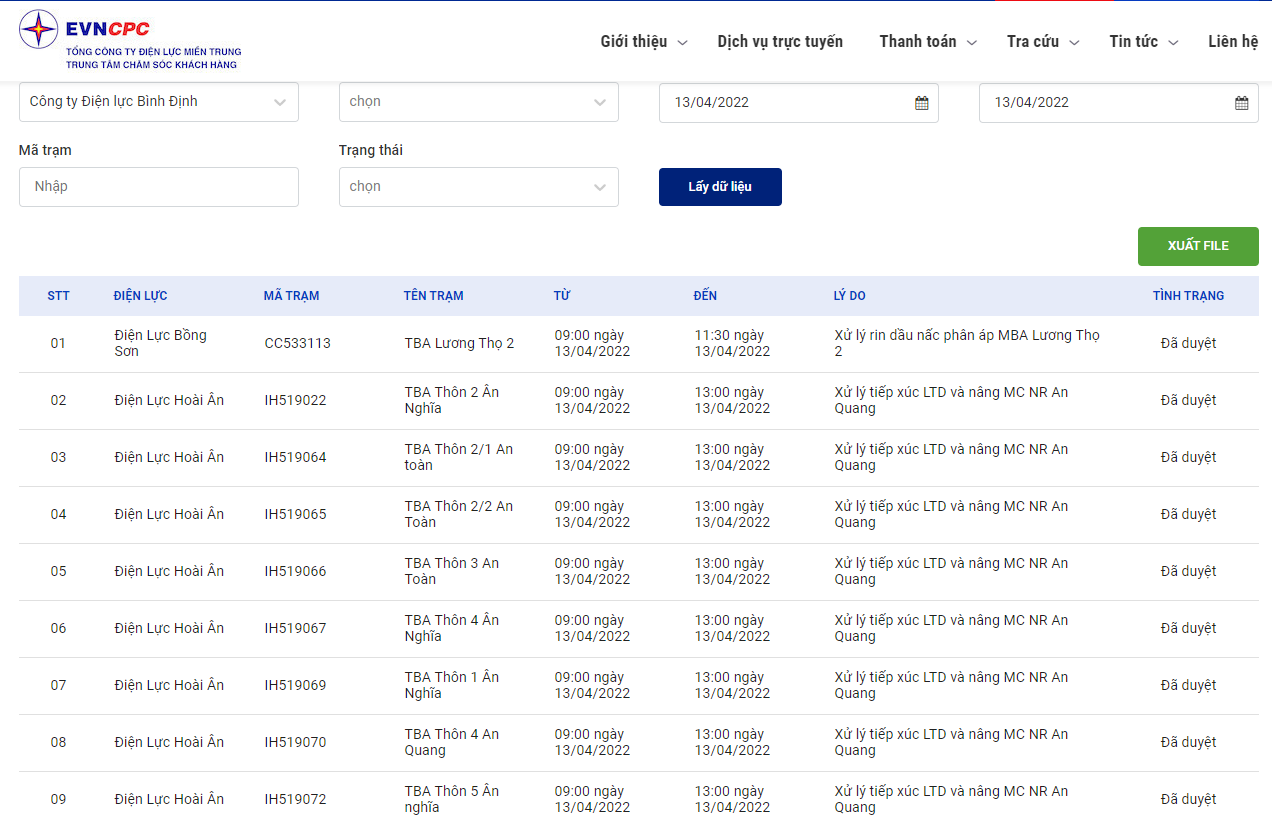Expand the Tra cứu menu chevron
Image resolution: width=1272 pixels, height=825 pixels.
tap(1075, 43)
